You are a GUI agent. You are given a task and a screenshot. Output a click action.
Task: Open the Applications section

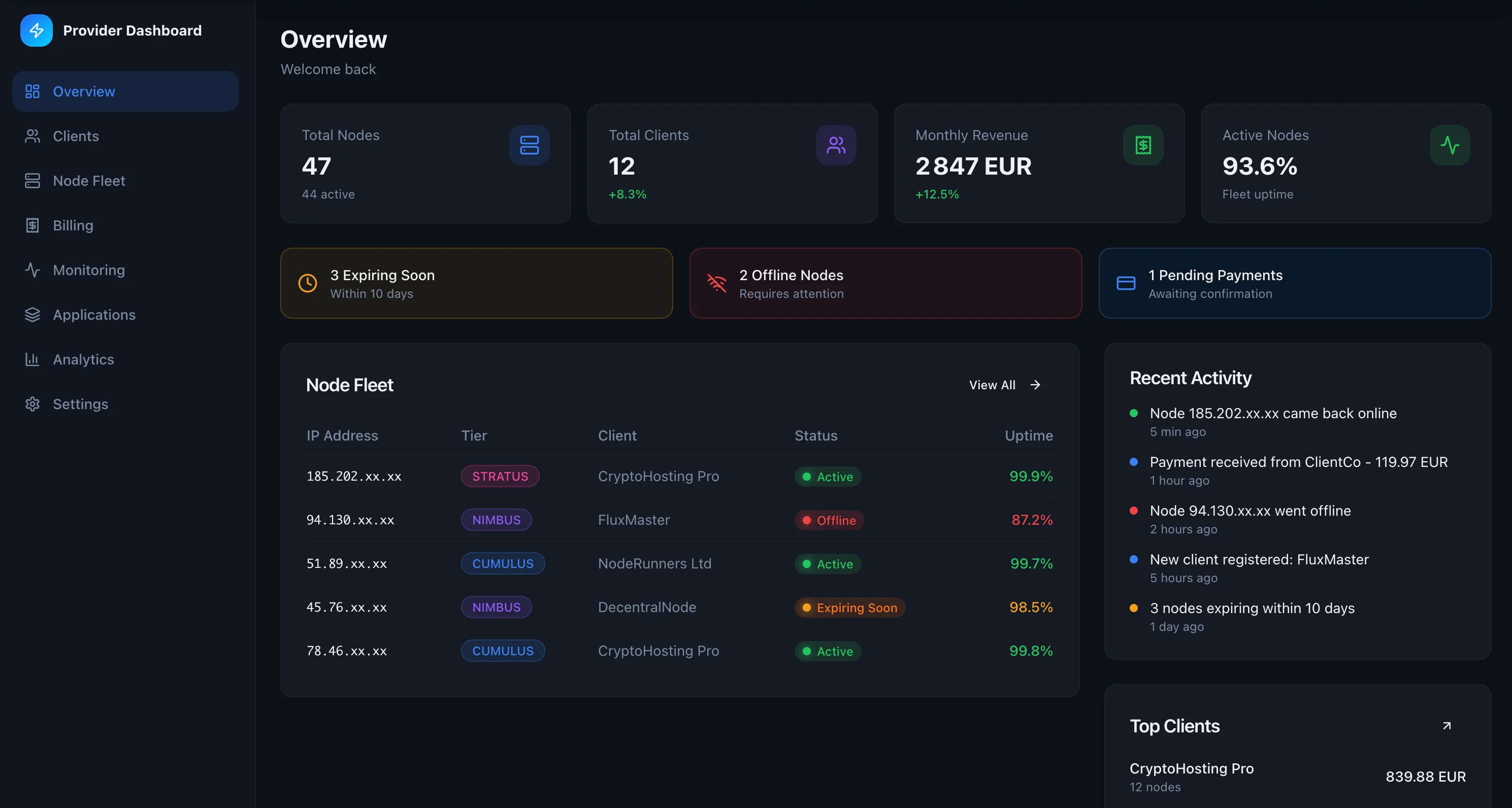pyautogui.click(x=94, y=315)
